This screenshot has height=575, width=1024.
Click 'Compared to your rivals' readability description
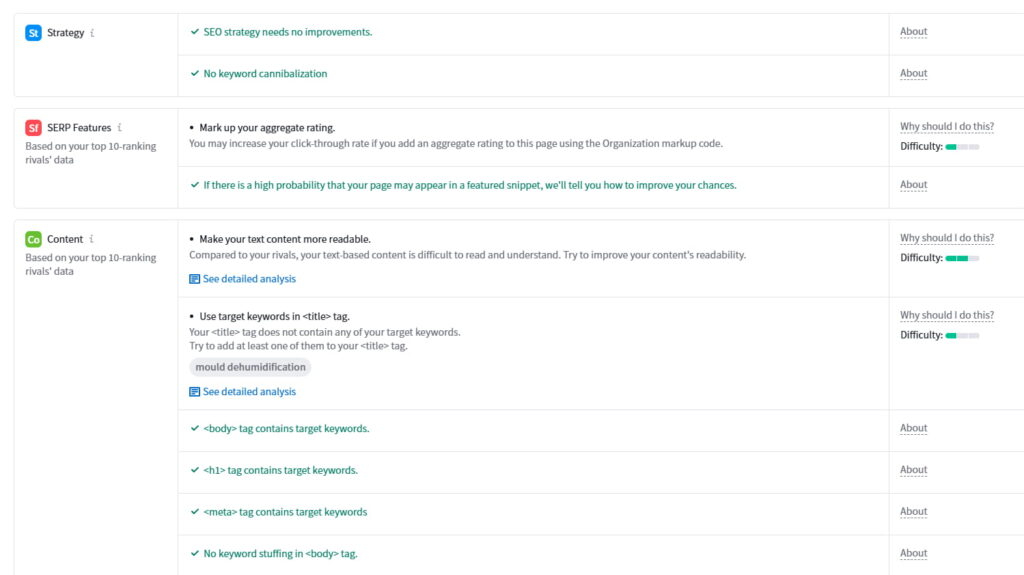[468, 255]
